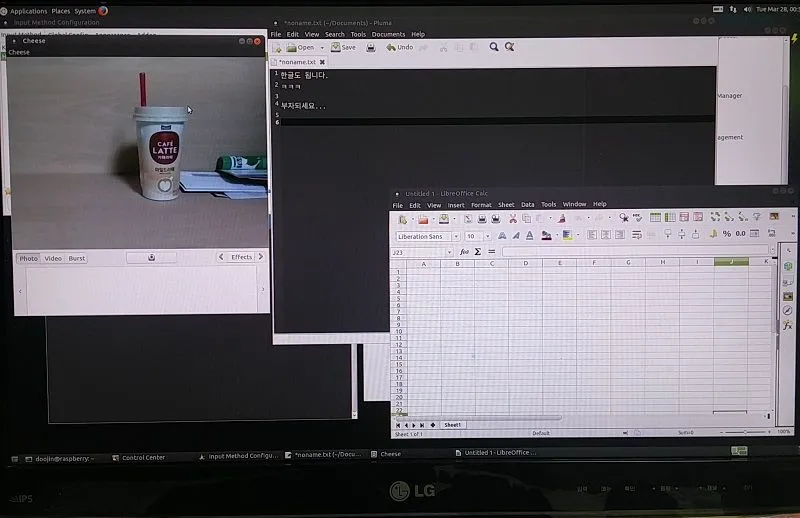Click the font color swatch in Calc
Viewport: 800px width, 518px height.
click(x=546, y=235)
